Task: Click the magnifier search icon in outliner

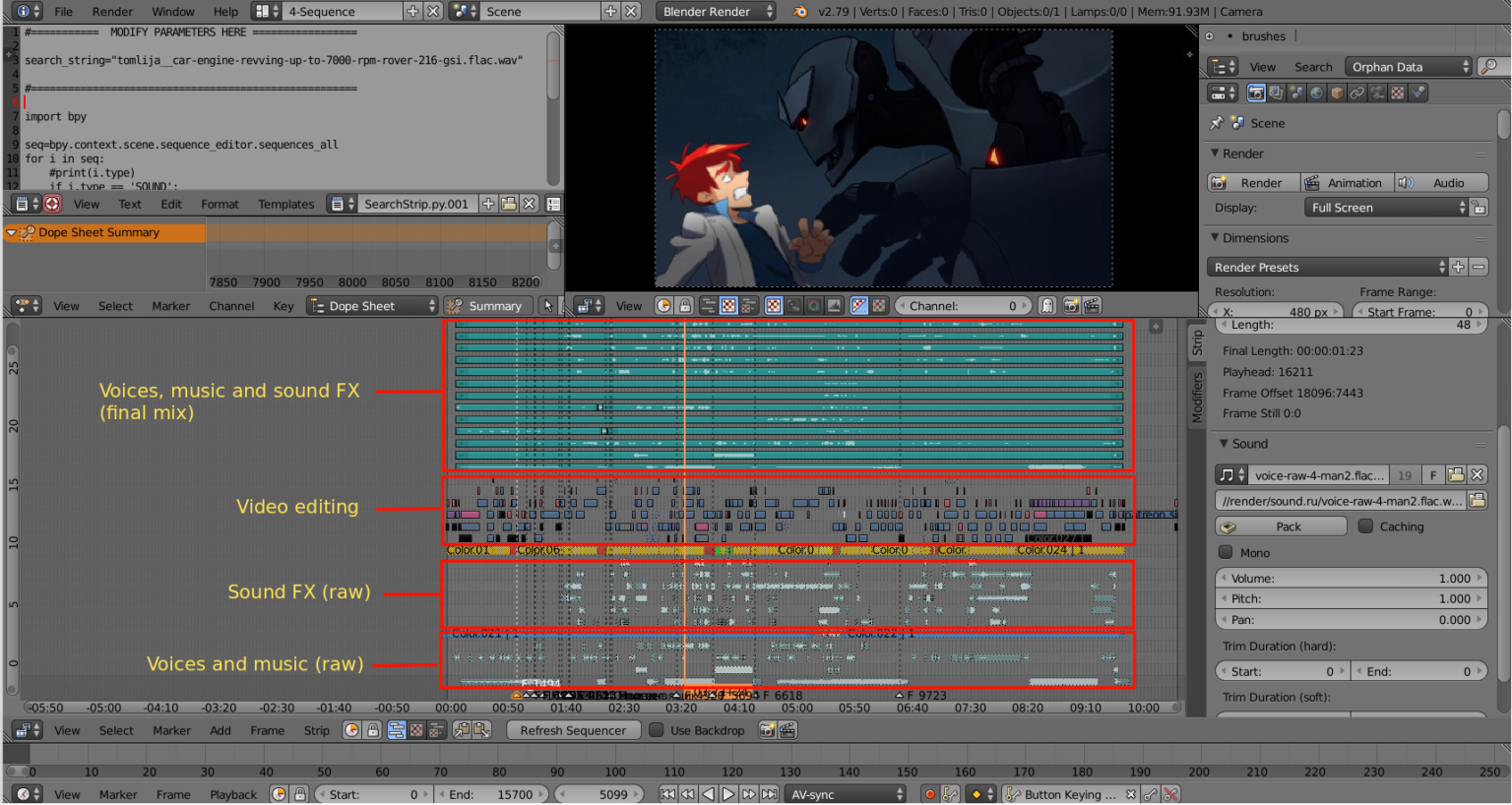Action: [1490, 66]
